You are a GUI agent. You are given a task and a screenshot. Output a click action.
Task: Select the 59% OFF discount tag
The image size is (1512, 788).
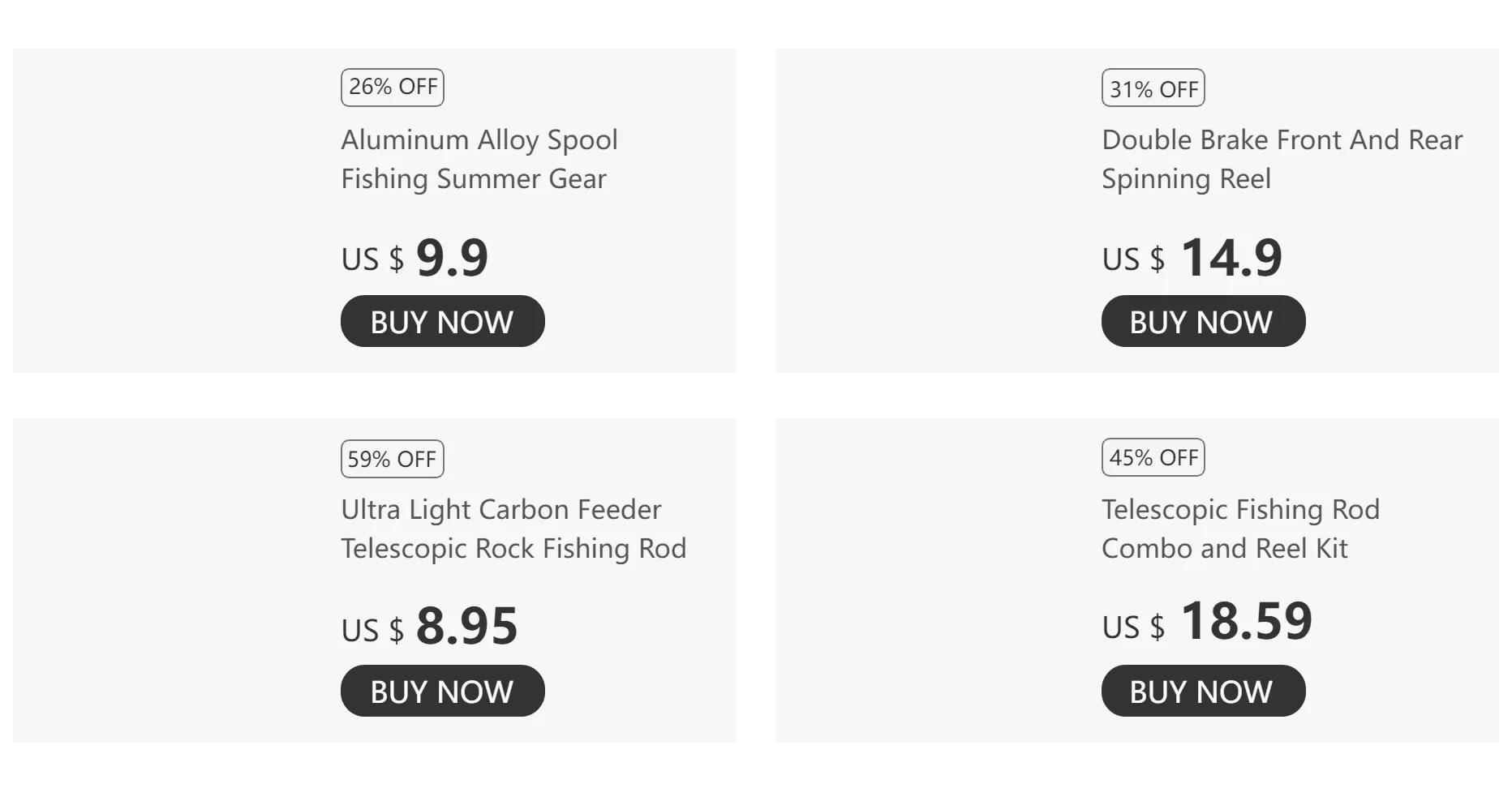click(393, 459)
